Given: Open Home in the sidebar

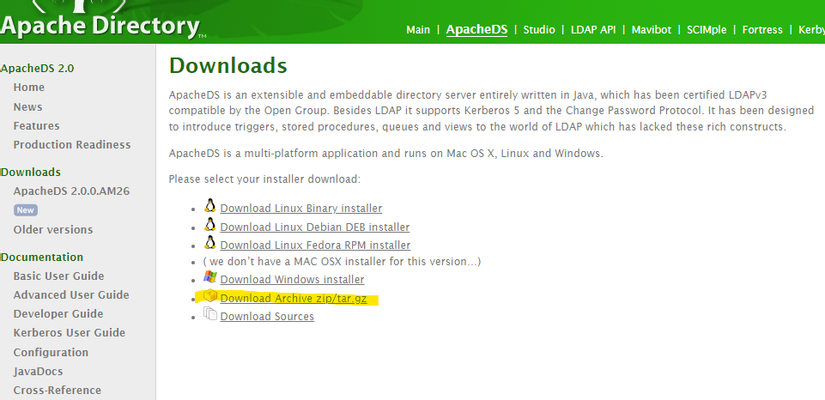Looking at the screenshot, I should click(29, 87).
